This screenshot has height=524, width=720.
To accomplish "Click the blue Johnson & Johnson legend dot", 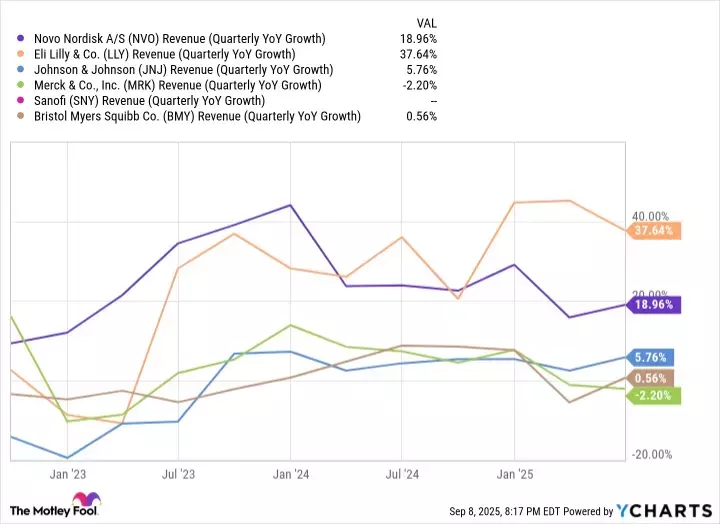I will 21,70.
